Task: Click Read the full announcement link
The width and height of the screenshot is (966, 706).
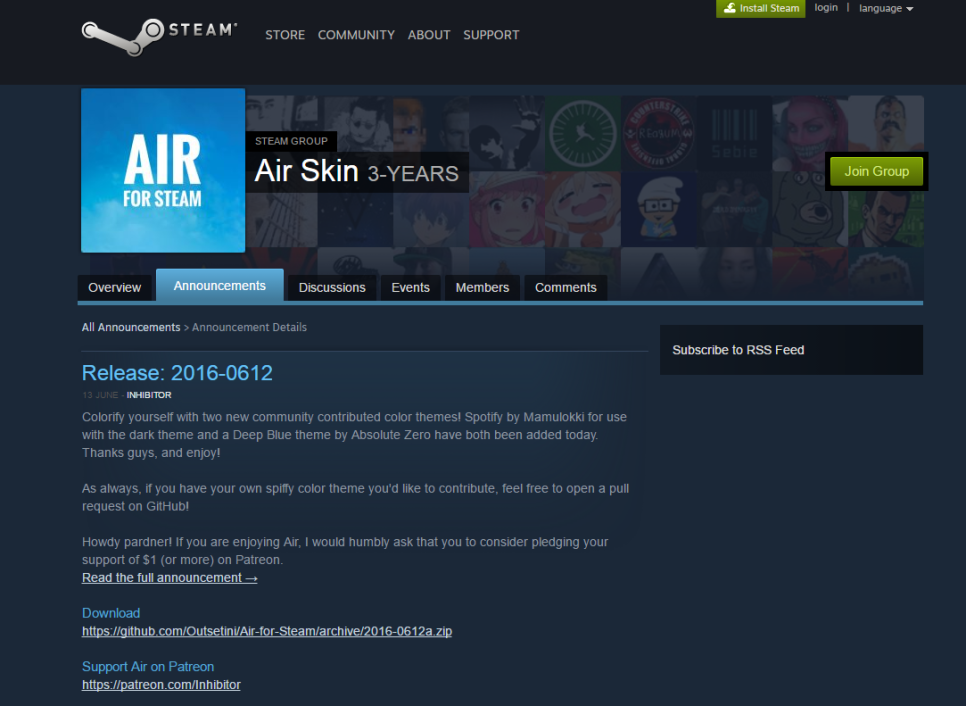Action: point(169,578)
